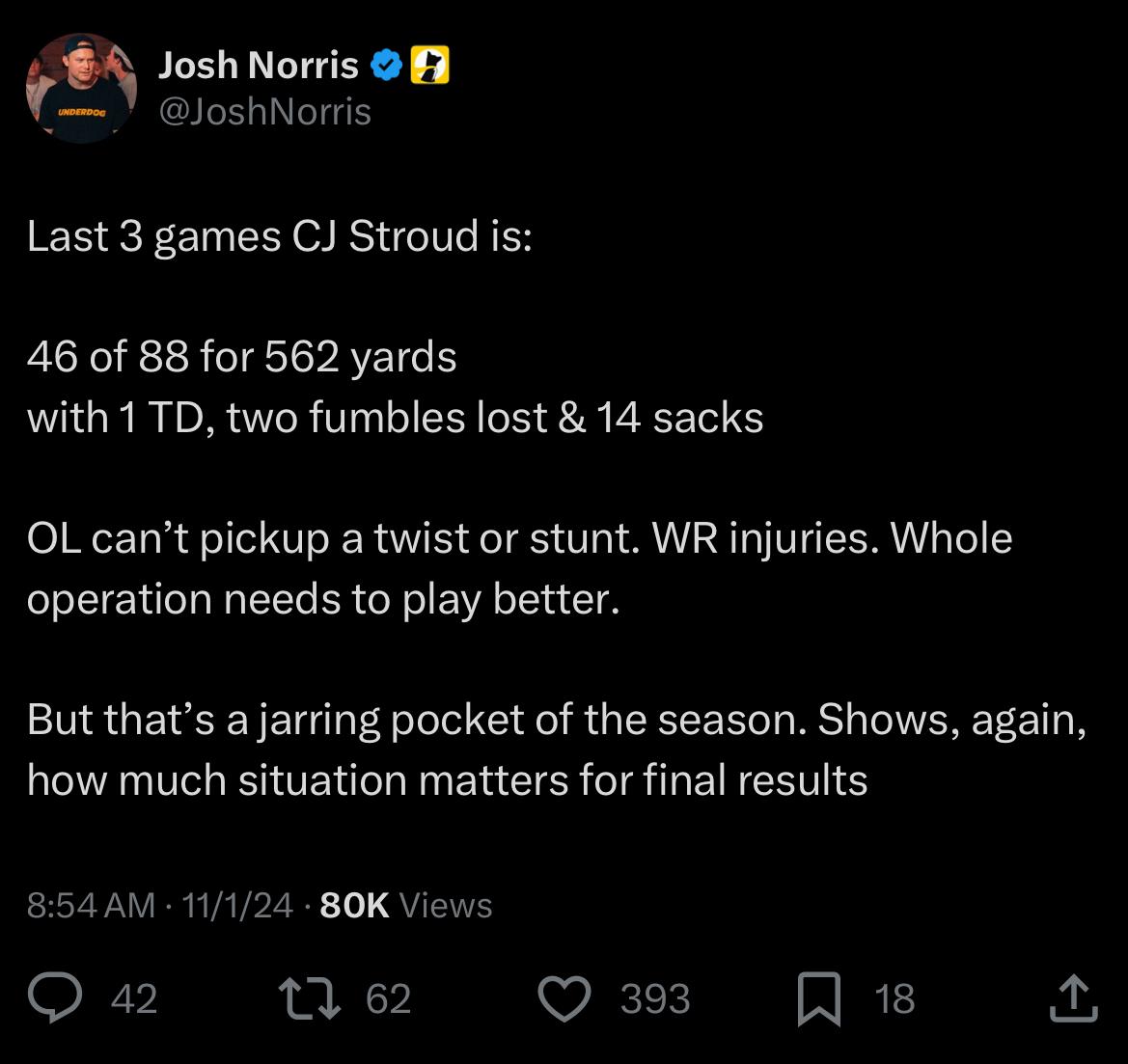Open the @JoshNorris handle link
The height and width of the screenshot is (1064, 1128).
[264, 112]
